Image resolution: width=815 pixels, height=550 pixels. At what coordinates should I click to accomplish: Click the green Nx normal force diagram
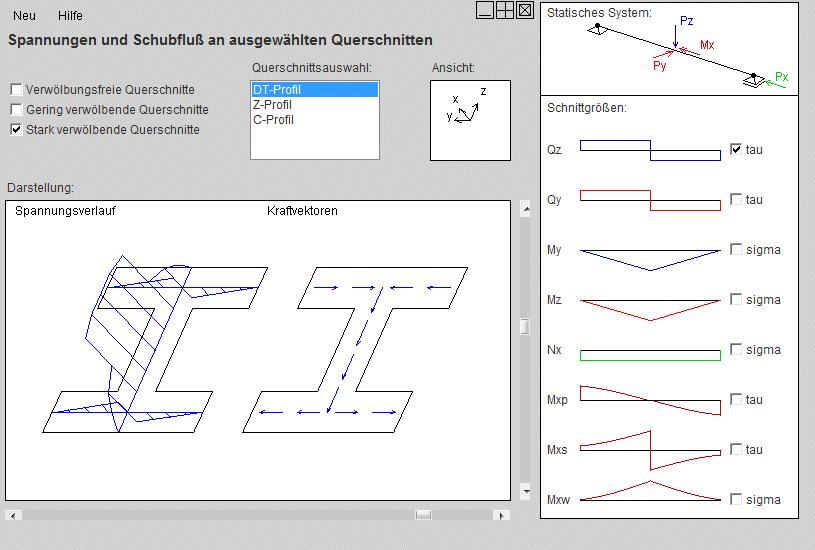click(650, 355)
